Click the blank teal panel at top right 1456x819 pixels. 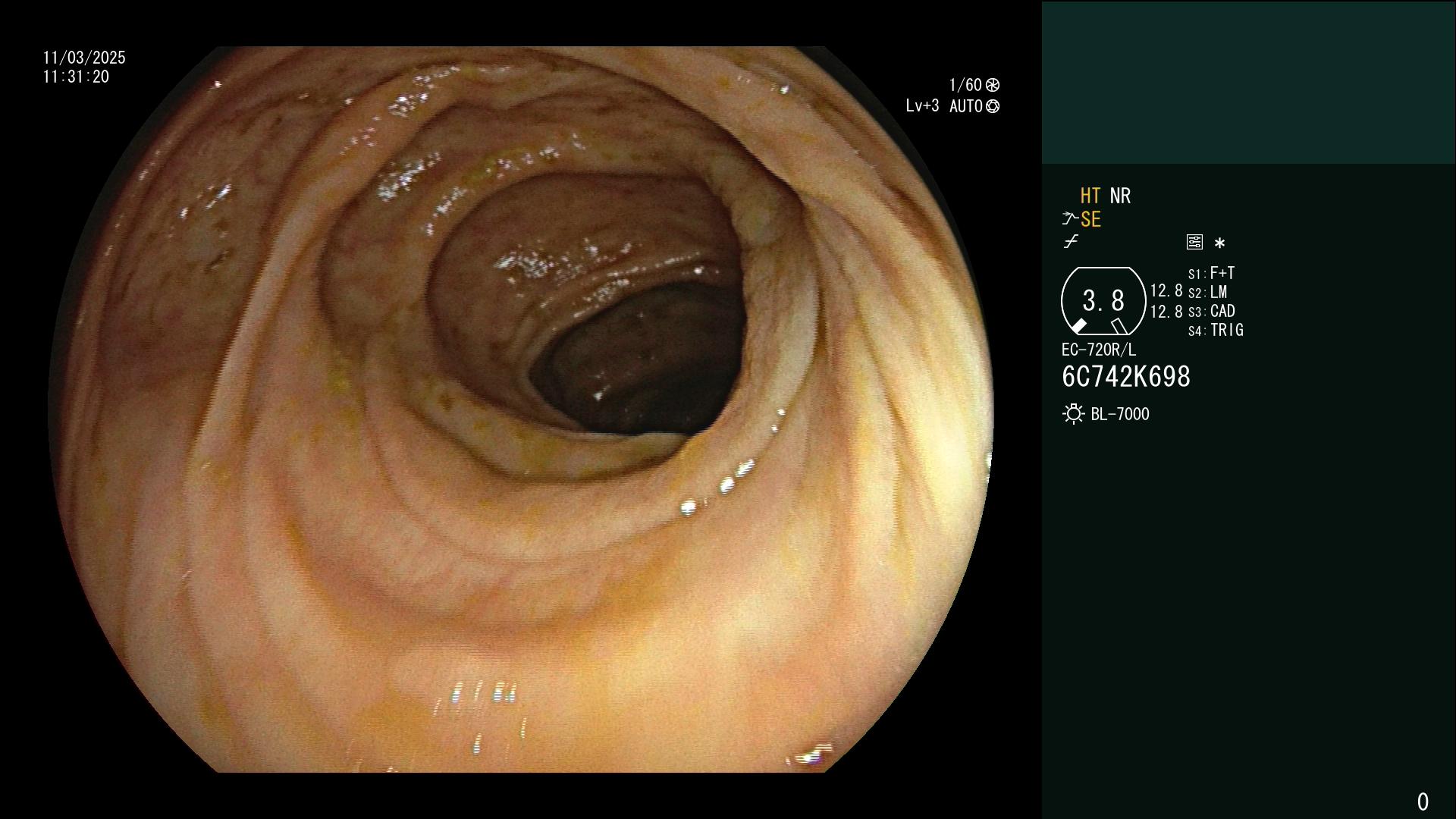1248,83
